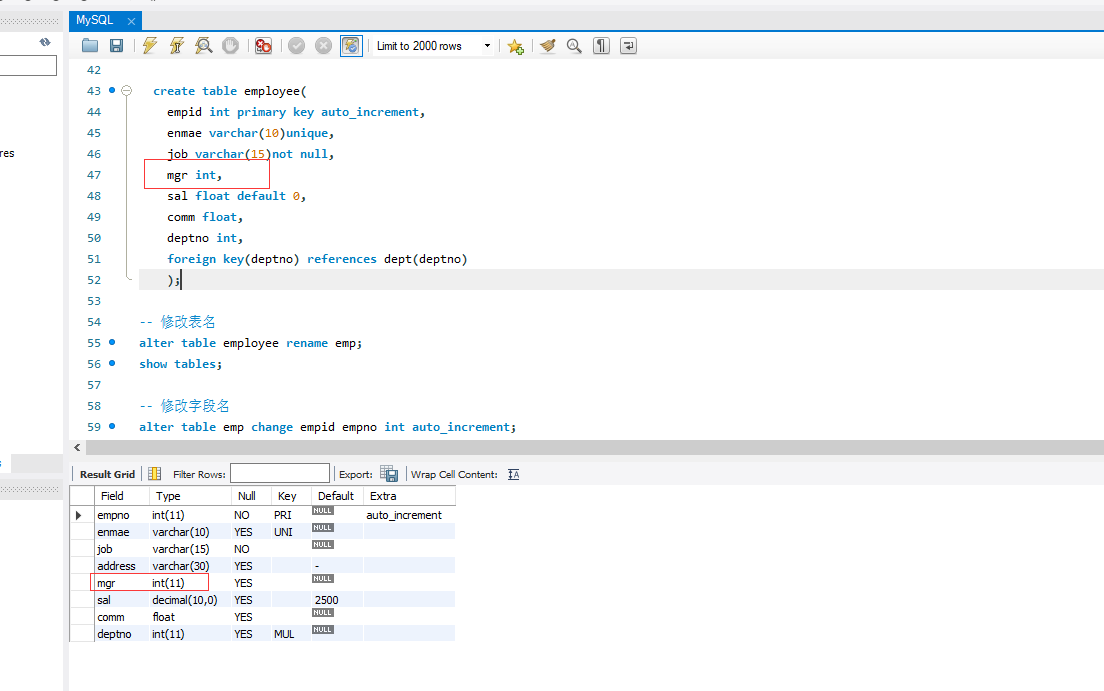The width and height of the screenshot is (1104, 691).
Task: Toggle word wrap icon in editor toolbar
Action: [628, 46]
